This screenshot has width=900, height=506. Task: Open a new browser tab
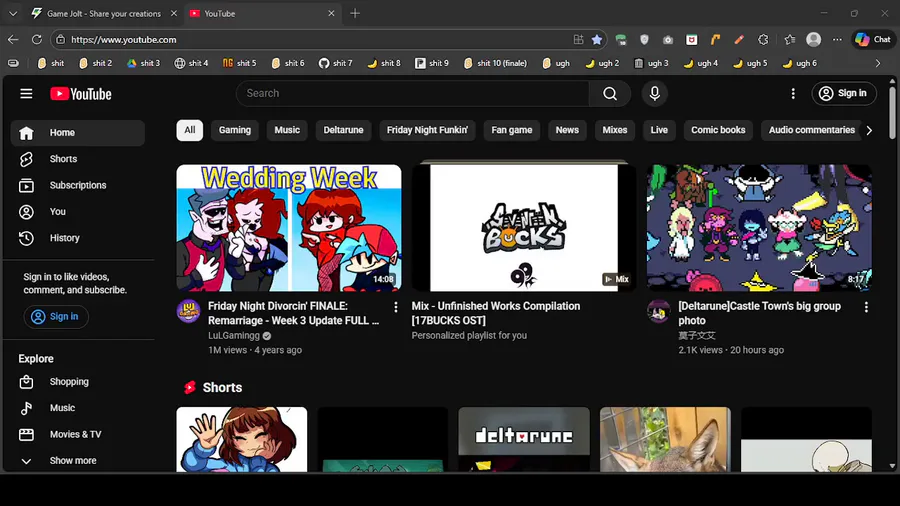[x=355, y=13]
